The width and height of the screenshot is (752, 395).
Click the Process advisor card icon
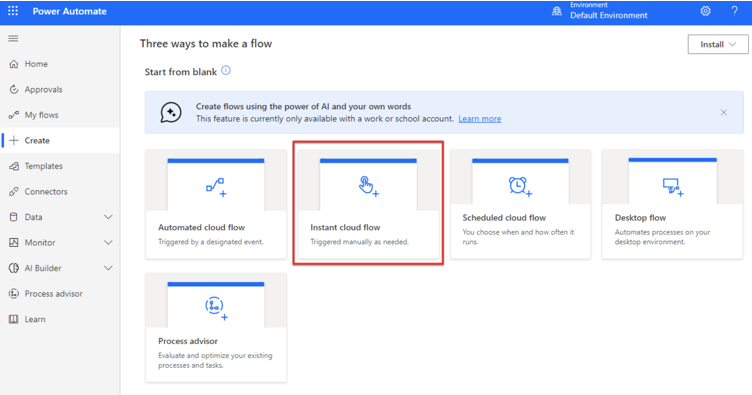pyautogui.click(x=216, y=308)
